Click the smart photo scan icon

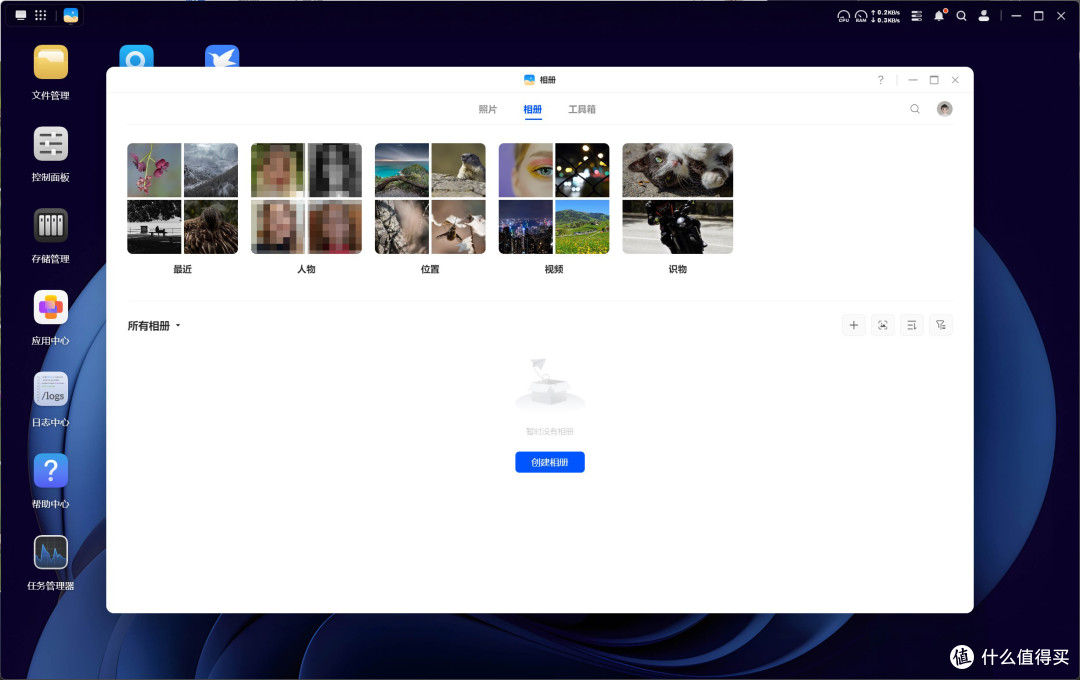pyautogui.click(x=882, y=325)
